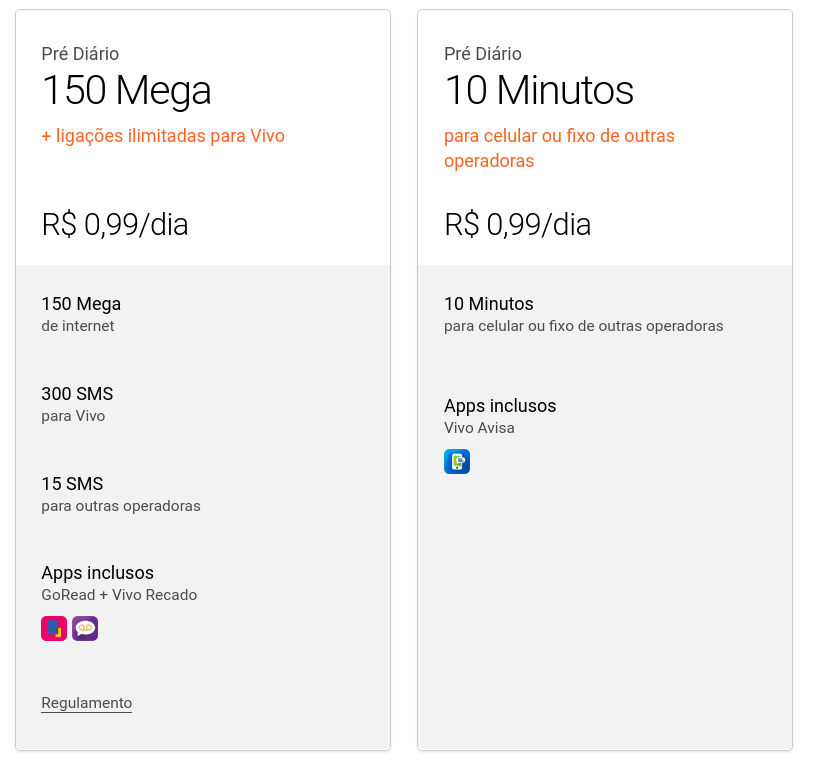The image size is (829, 763).
Task: Click the 15 SMS feature heading
Action: pos(72,484)
